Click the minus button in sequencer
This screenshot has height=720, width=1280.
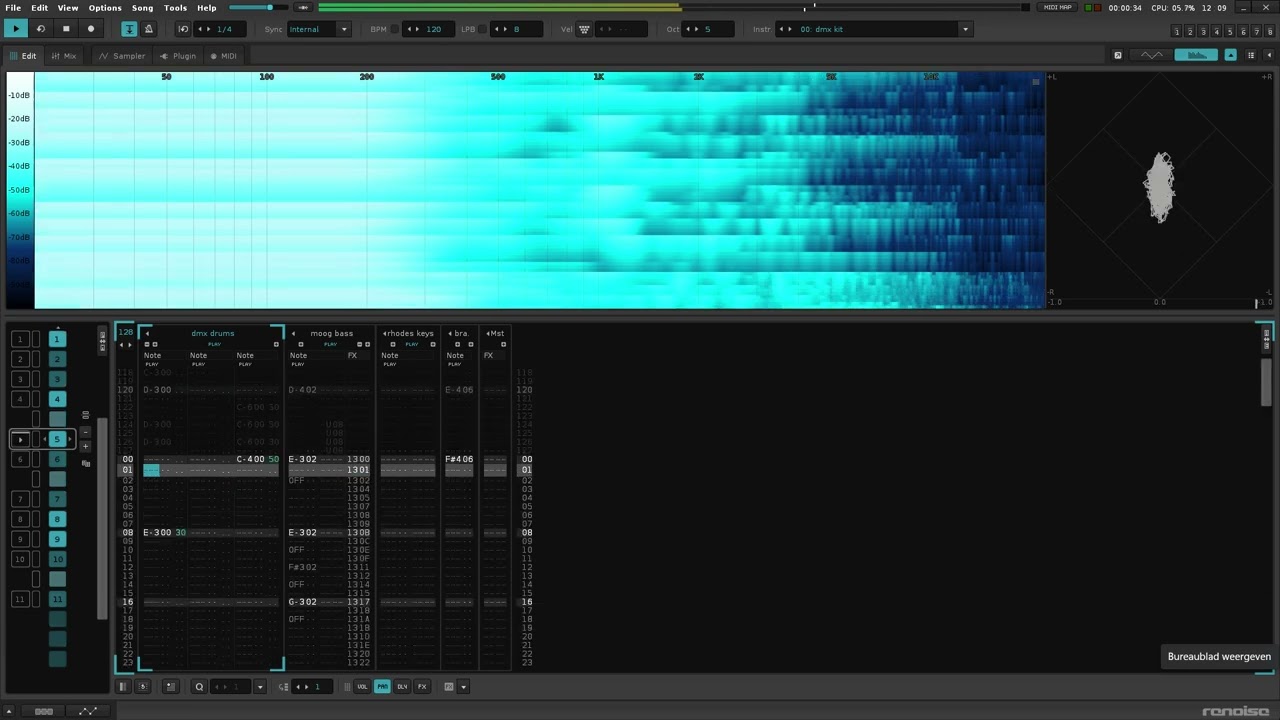[85, 432]
